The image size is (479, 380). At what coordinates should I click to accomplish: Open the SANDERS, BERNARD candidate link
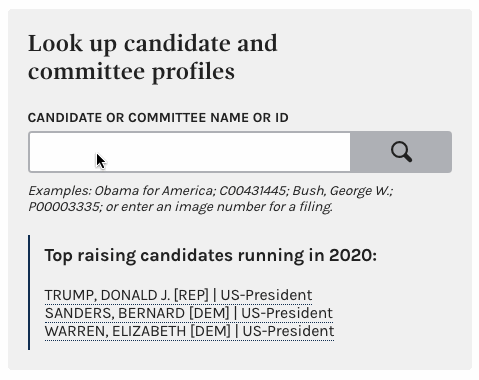click(189, 313)
